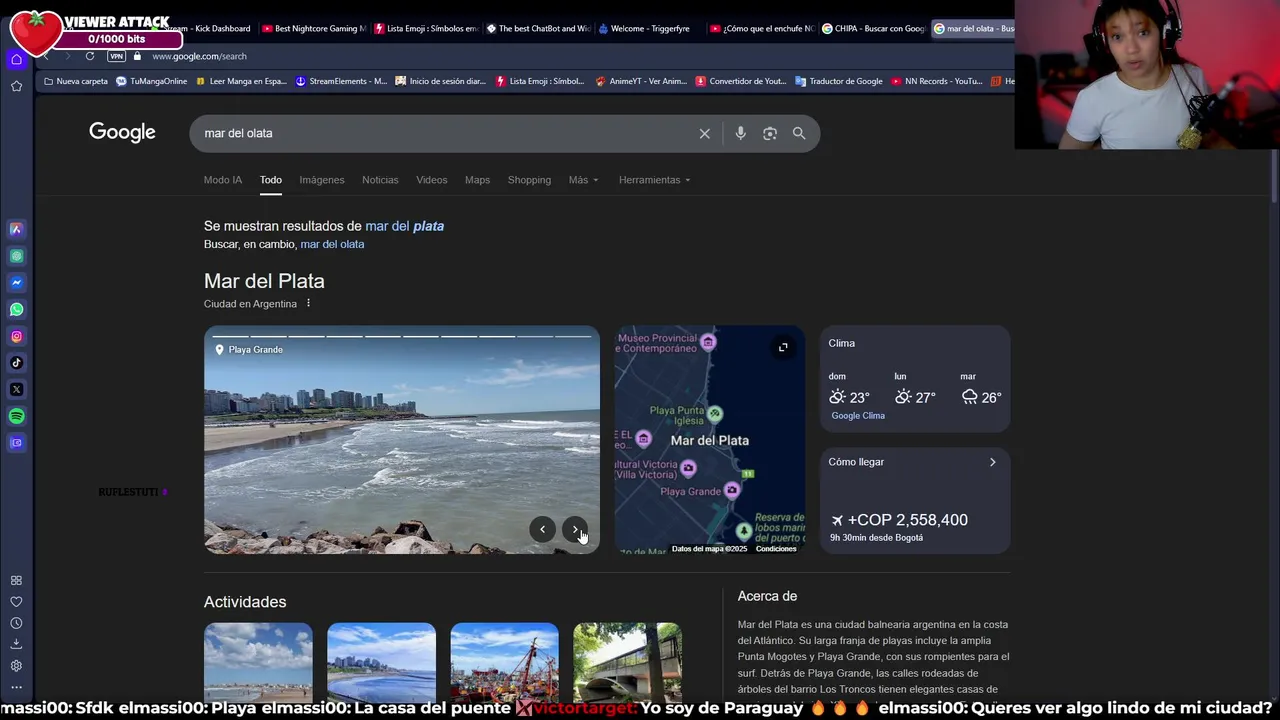The width and height of the screenshot is (1280, 720).
Task: Click the Google search input field
Action: pyautogui.click(x=445, y=133)
